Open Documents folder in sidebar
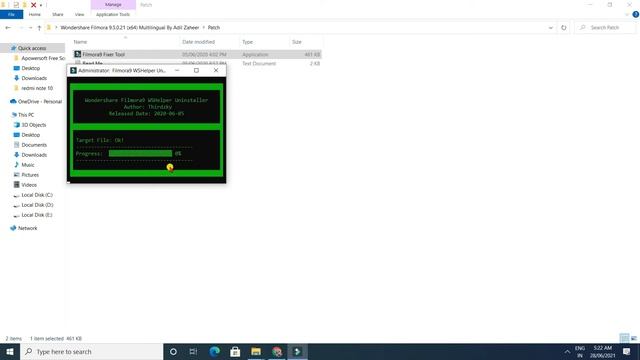640x360 pixels. coord(34,145)
